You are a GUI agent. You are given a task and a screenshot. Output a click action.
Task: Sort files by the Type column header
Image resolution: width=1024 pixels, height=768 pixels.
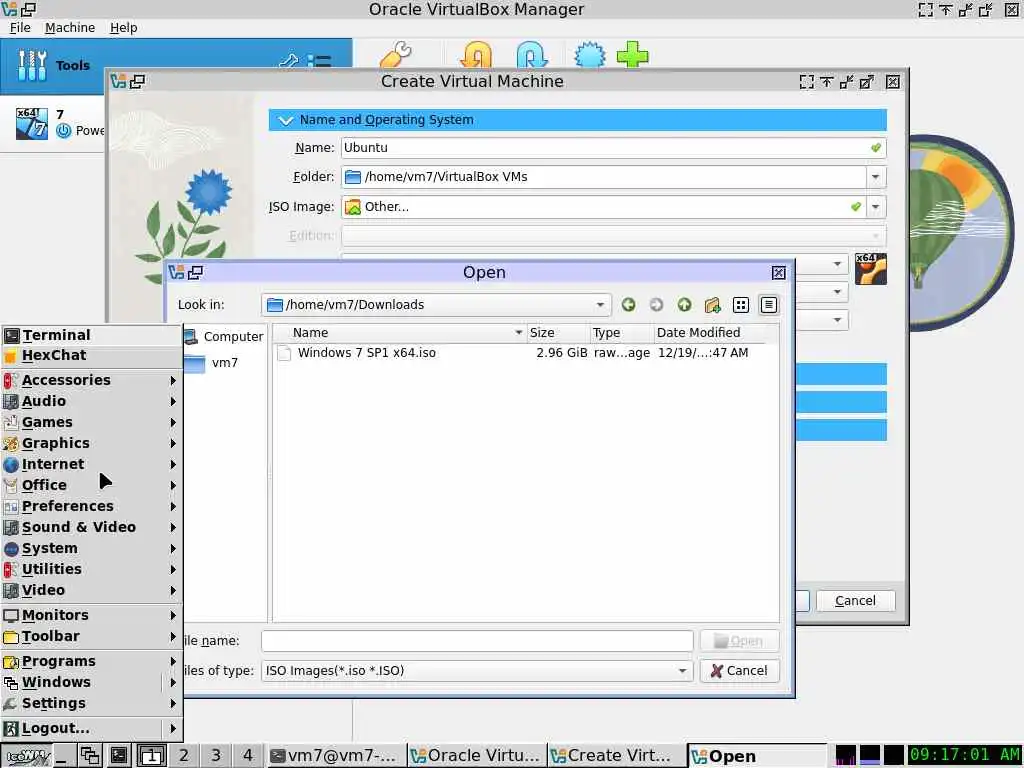[622, 332]
